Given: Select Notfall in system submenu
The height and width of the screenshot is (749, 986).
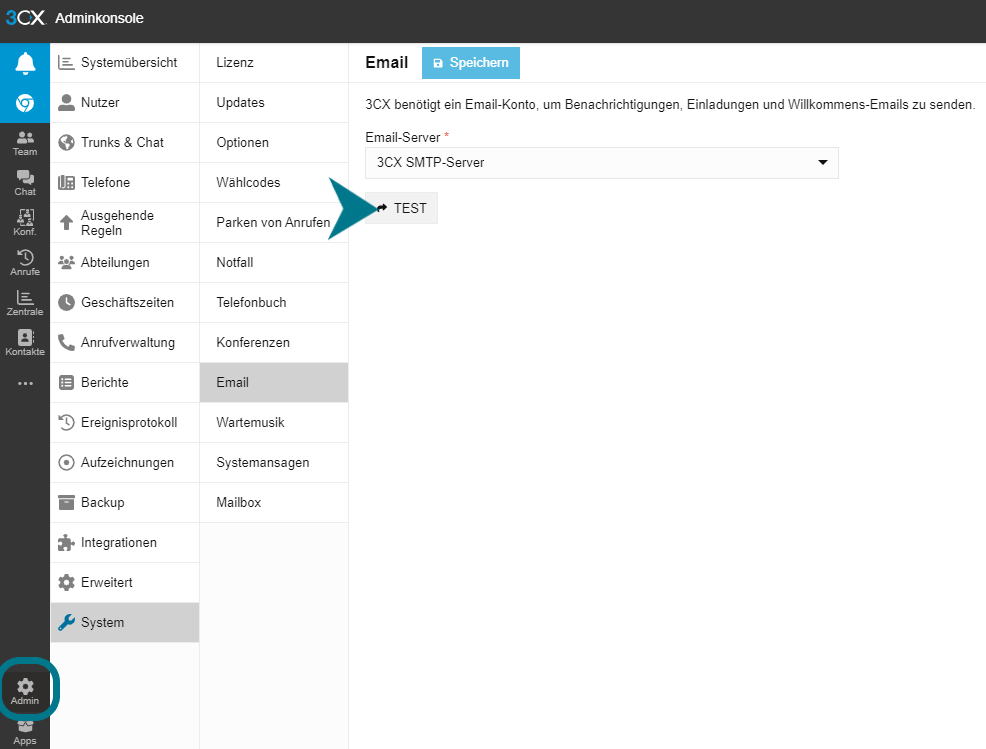Looking at the screenshot, I should pyautogui.click(x=274, y=262).
